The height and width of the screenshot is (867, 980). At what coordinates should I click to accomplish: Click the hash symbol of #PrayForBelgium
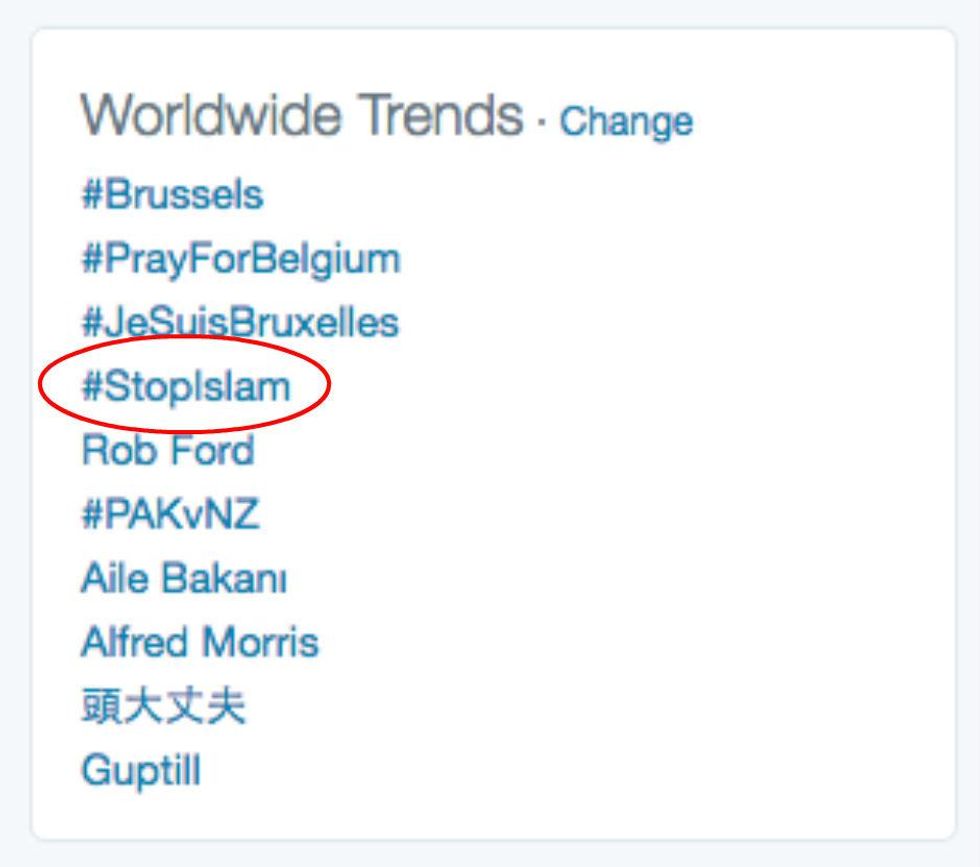coord(92,258)
